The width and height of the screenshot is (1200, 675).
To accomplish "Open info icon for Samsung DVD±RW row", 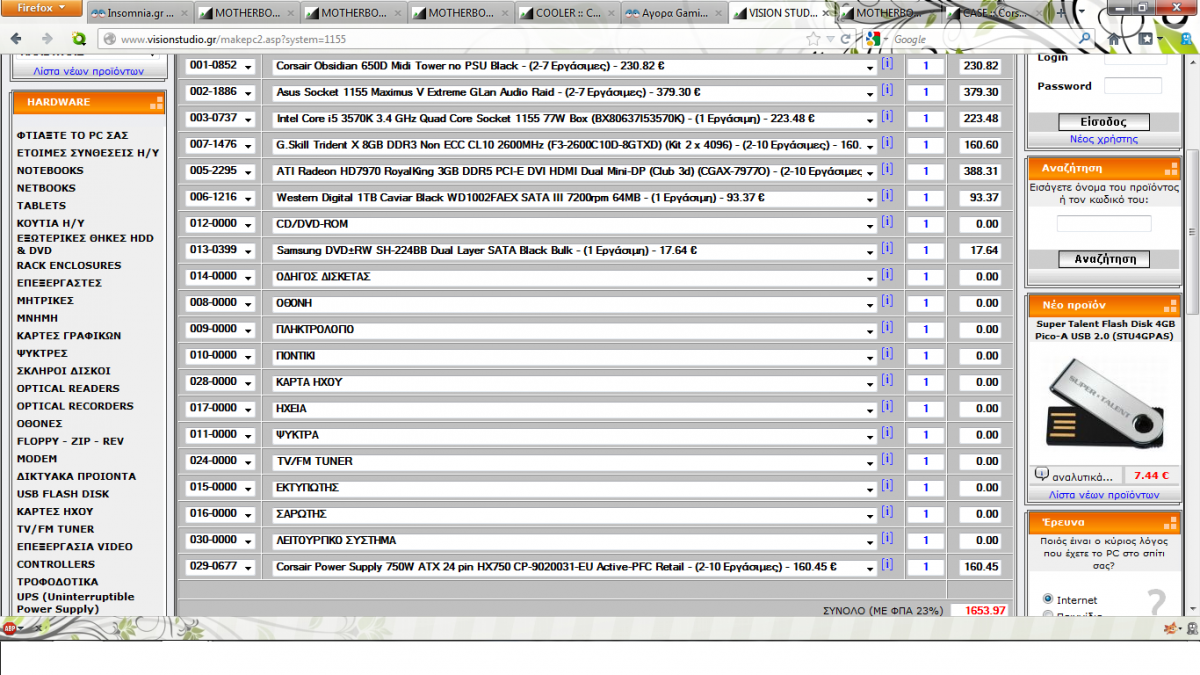I will coord(886,249).
